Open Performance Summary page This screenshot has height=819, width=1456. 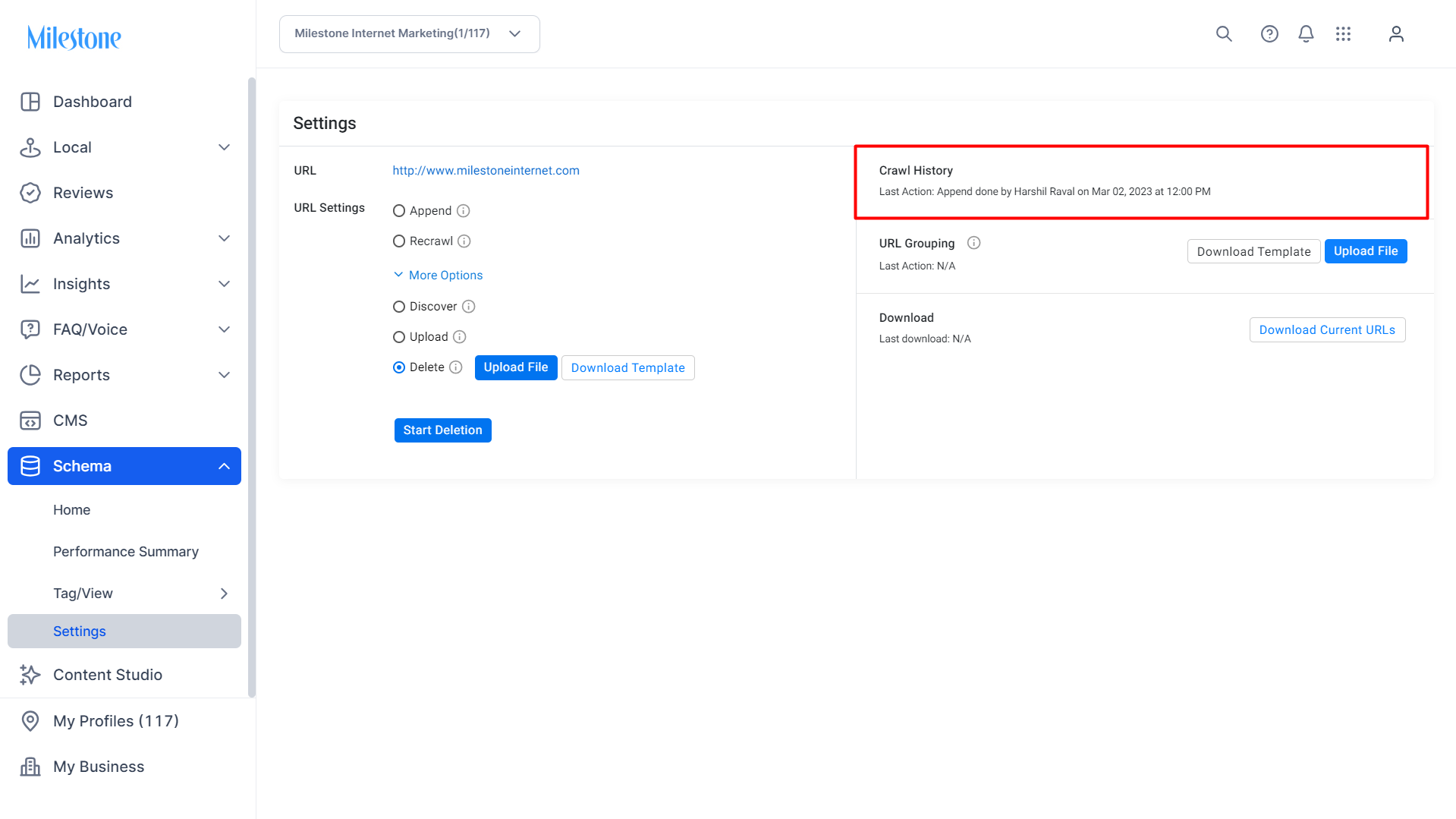click(124, 552)
